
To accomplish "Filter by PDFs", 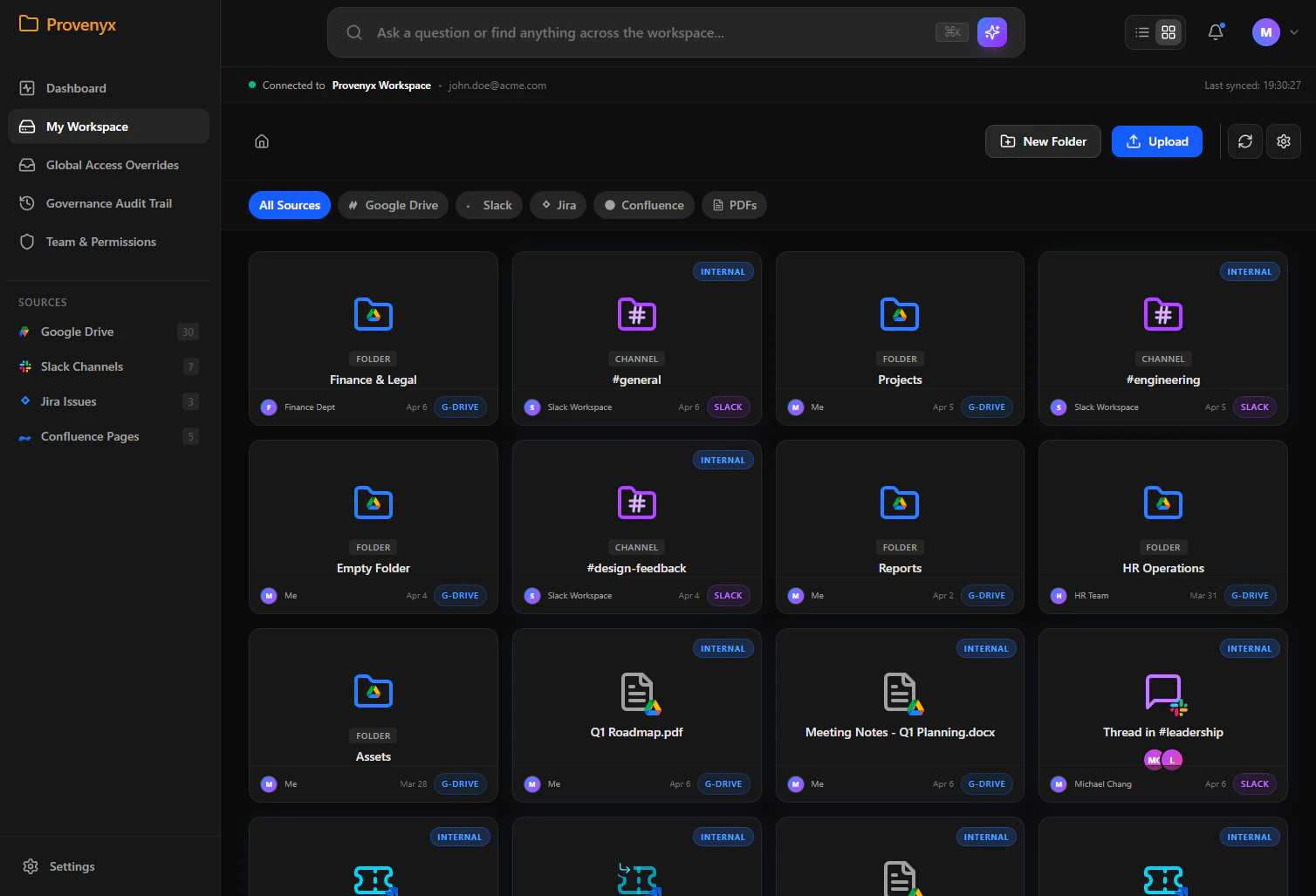I will [734, 205].
